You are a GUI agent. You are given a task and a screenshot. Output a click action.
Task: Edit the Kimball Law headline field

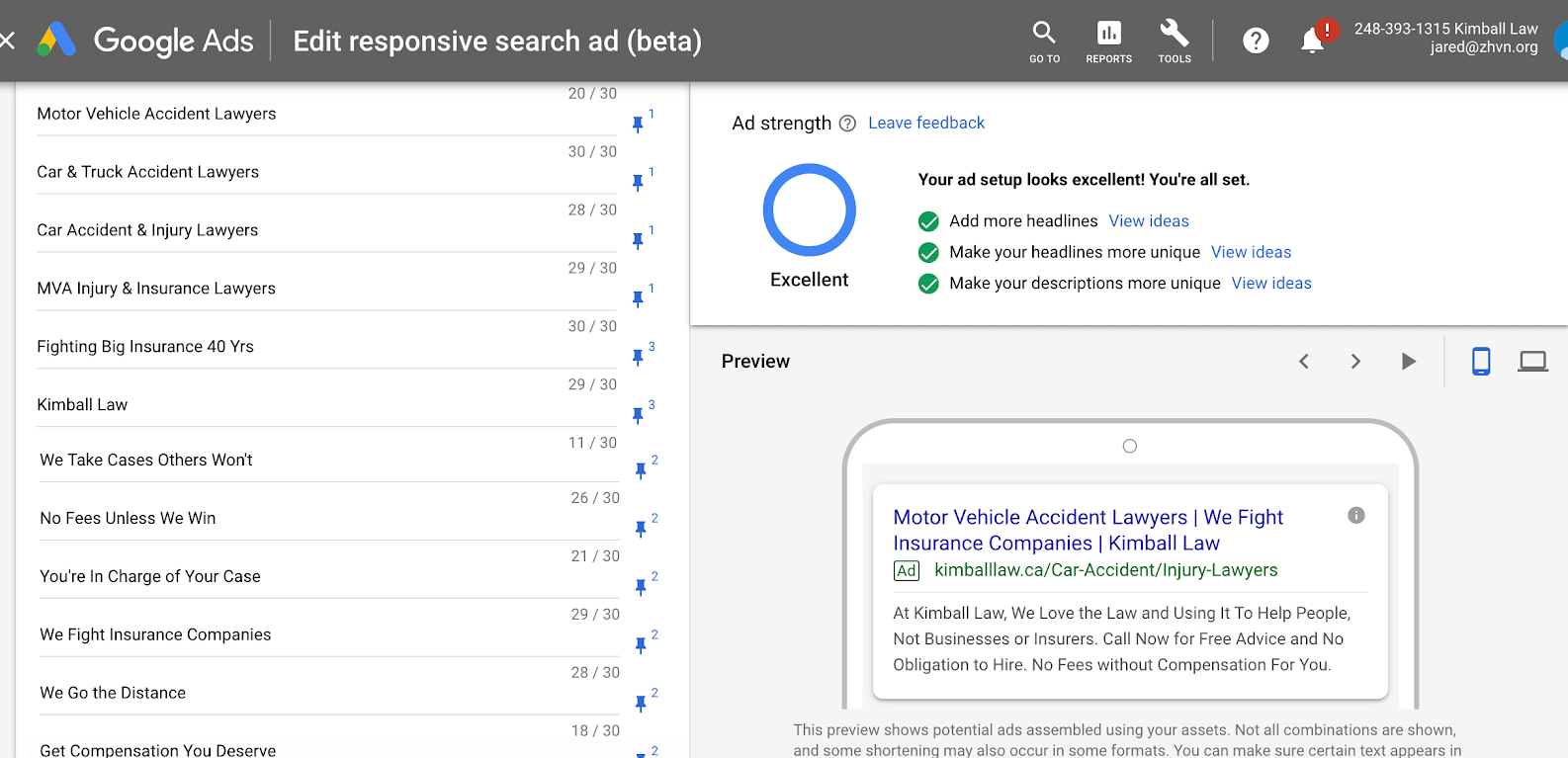326,405
